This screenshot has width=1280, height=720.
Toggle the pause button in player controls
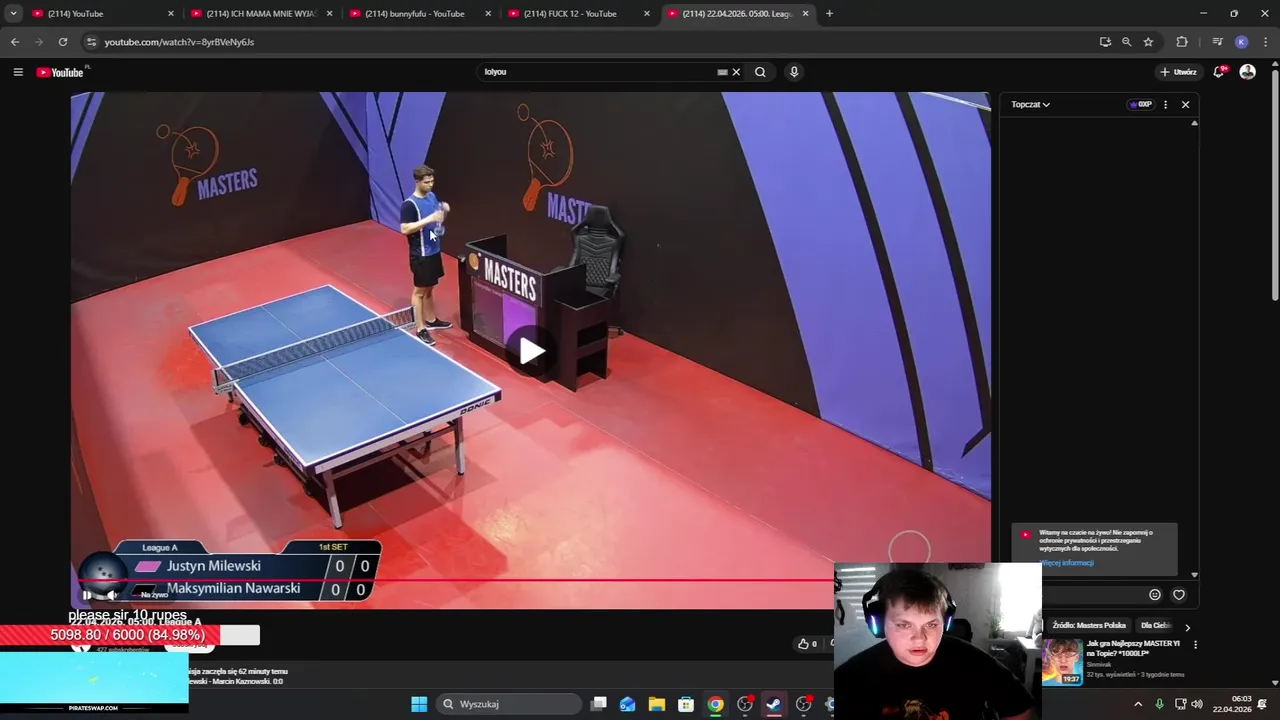[87, 595]
